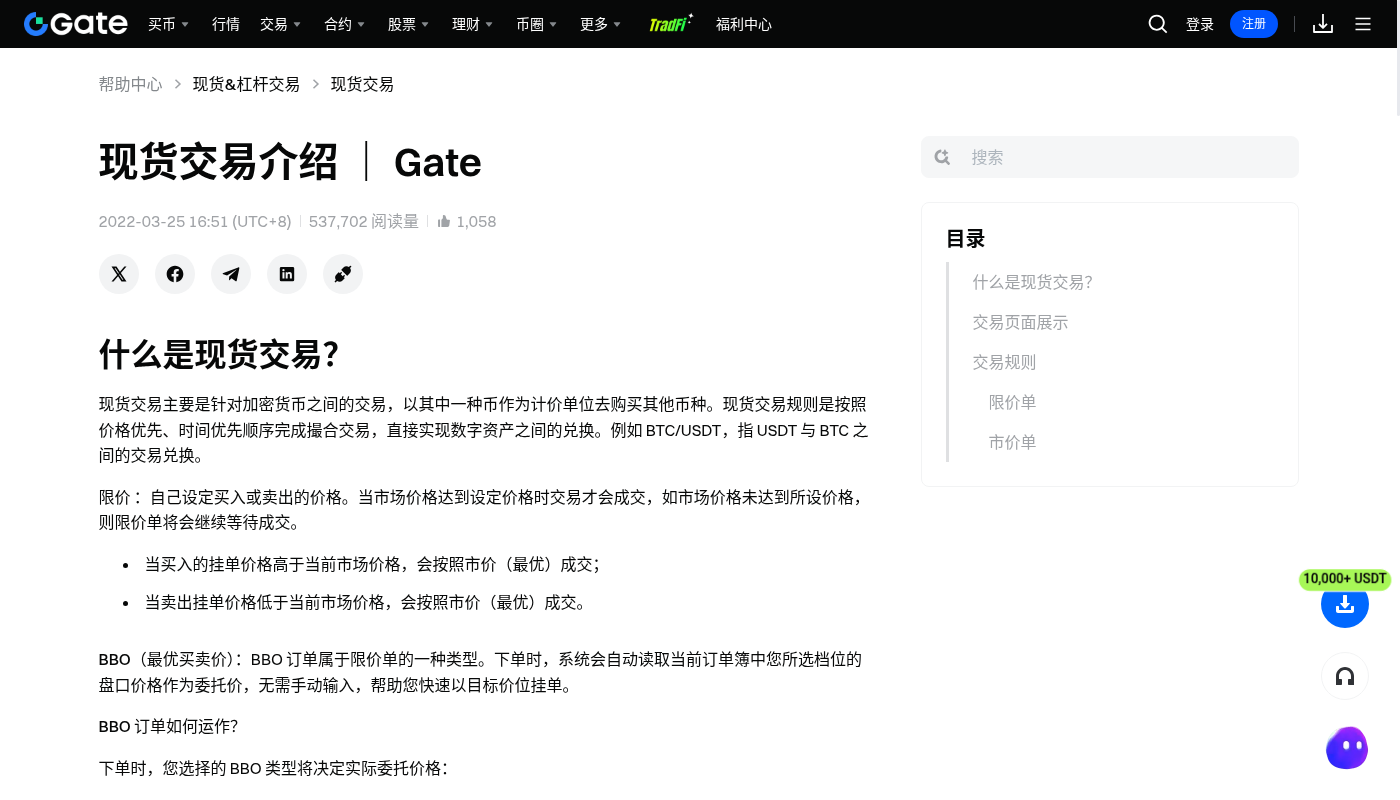This screenshot has width=1400, height=800.
Task: Open the search magnifier icon in navbar
Action: coord(1158,24)
